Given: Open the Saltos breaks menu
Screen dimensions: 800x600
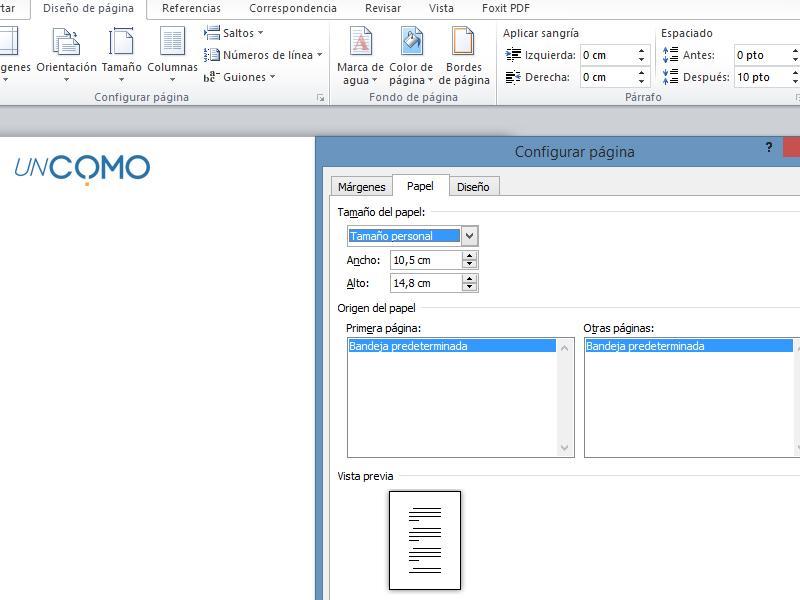Looking at the screenshot, I should coord(236,33).
